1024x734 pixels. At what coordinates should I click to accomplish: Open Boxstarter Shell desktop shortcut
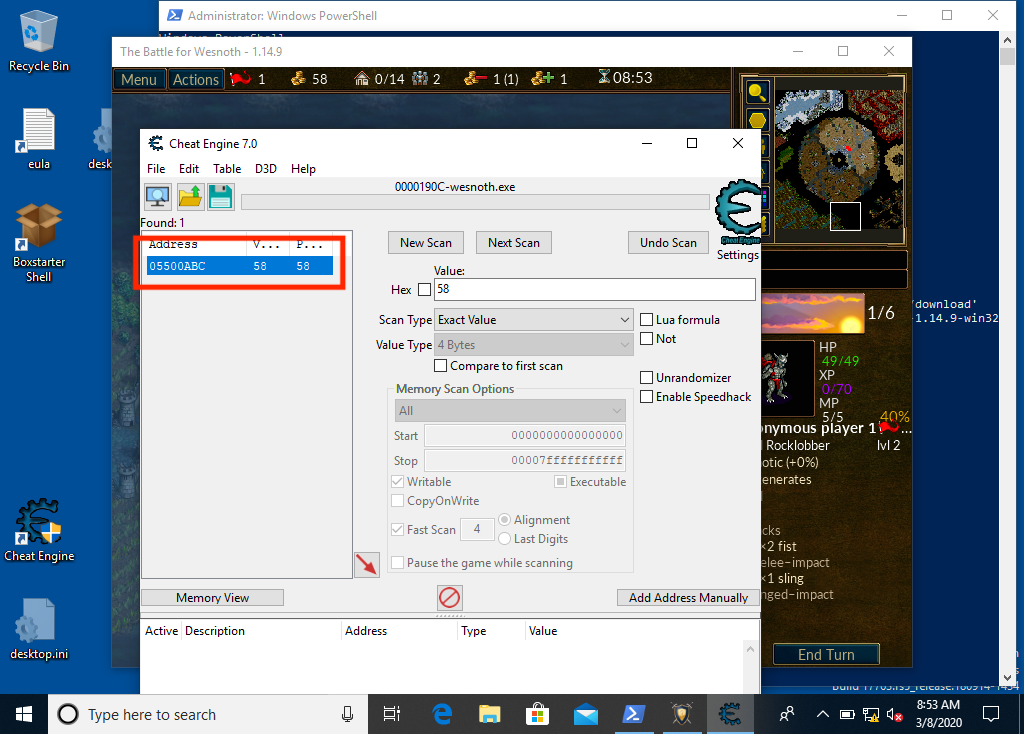click(39, 243)
